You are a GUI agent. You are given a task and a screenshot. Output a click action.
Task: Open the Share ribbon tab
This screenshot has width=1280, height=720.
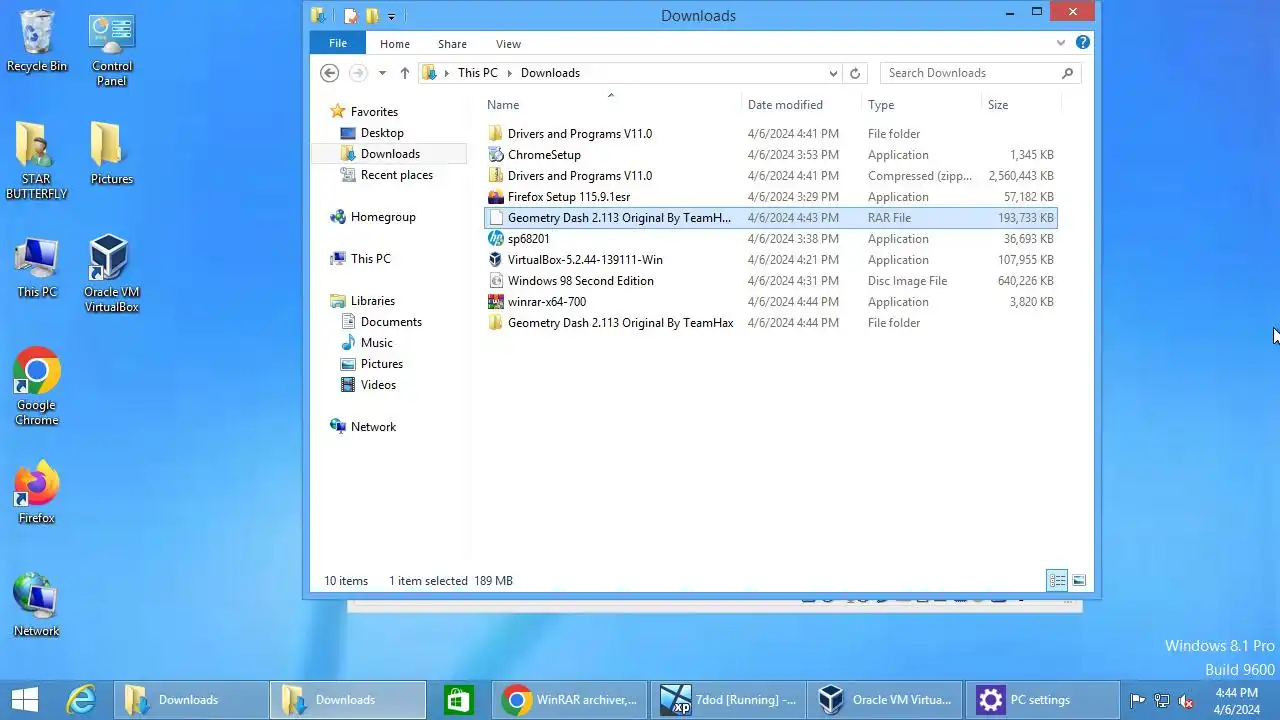click(452, 44)
